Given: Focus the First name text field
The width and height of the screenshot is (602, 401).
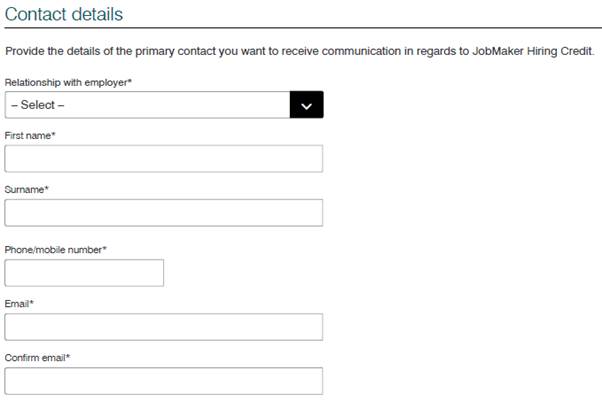Looking at the screenshot, I should pyautogui.click(x=164, y=159).
